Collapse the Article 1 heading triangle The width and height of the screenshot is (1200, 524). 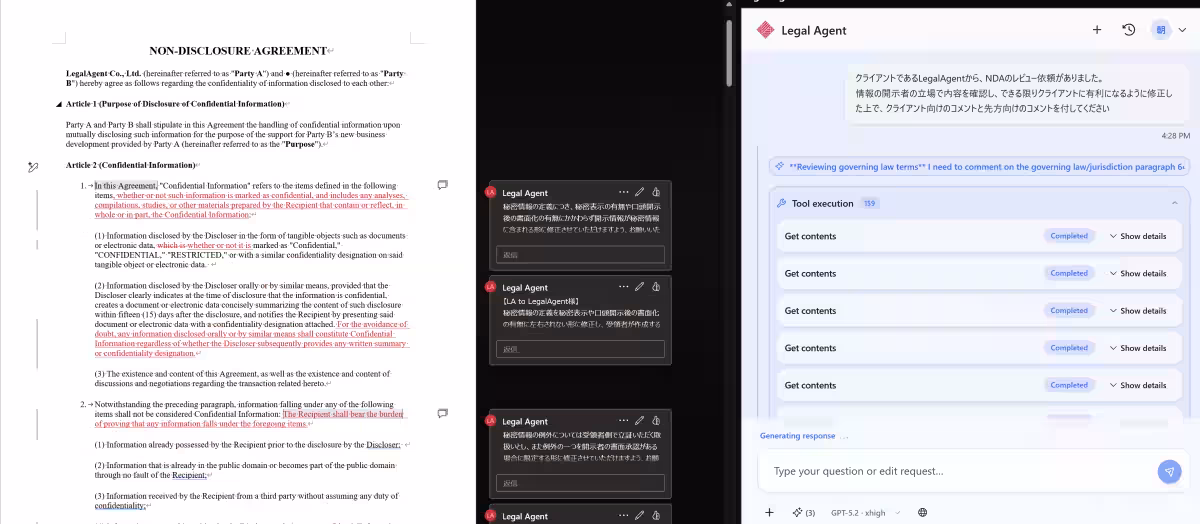(58, 104)
